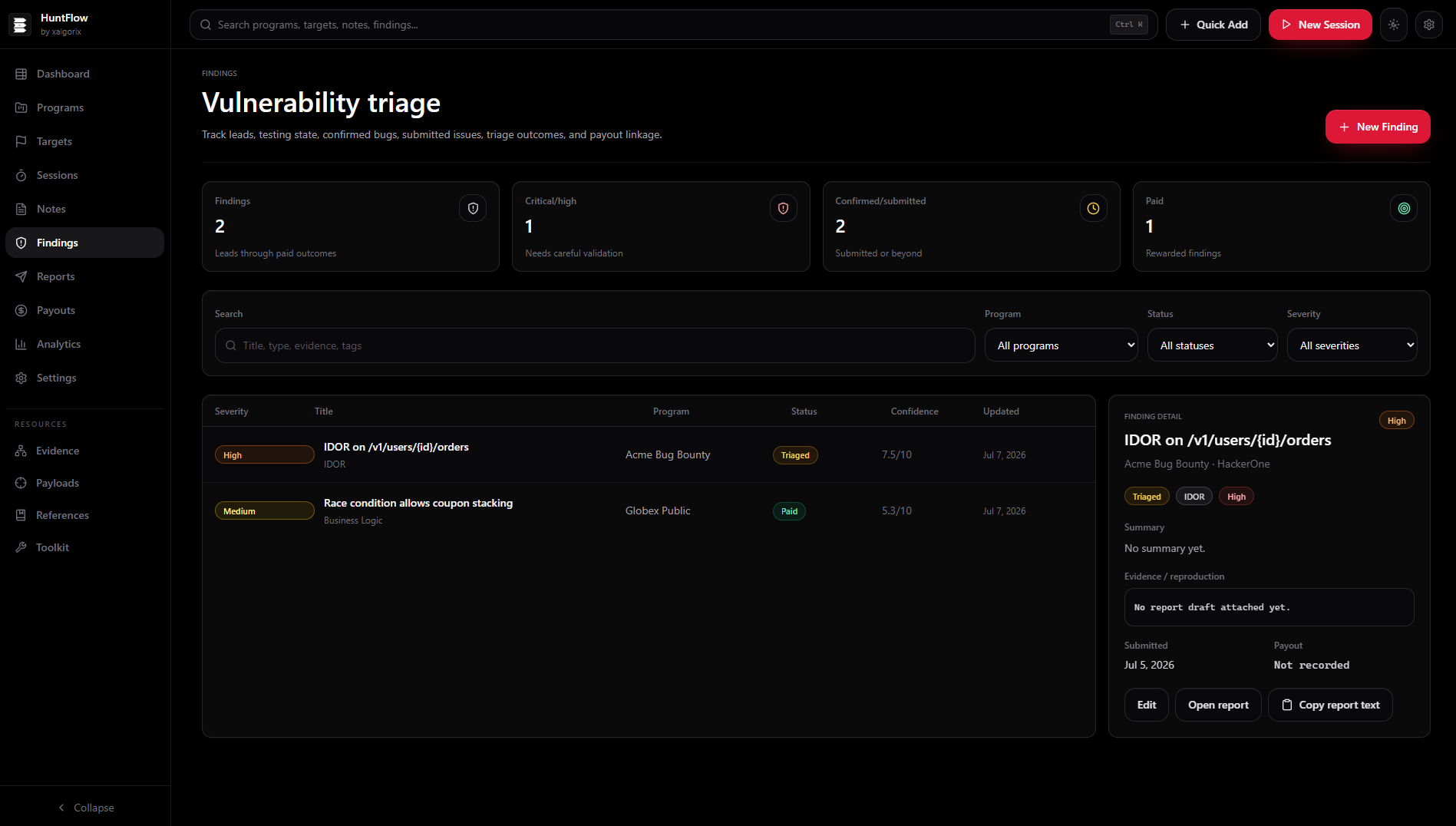
Task: Go to the Programs page
Action: click(84, 107)
